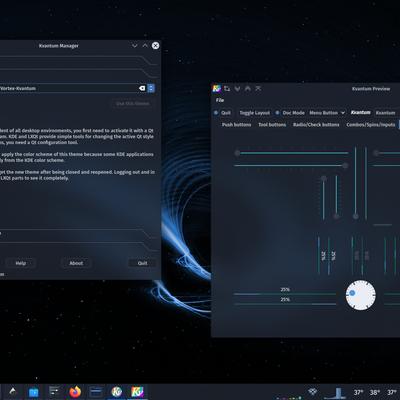Click the Quit button in Kvantum Manager
The width and height of the screenshot is (400, 400).
click(x=142, y=263)
